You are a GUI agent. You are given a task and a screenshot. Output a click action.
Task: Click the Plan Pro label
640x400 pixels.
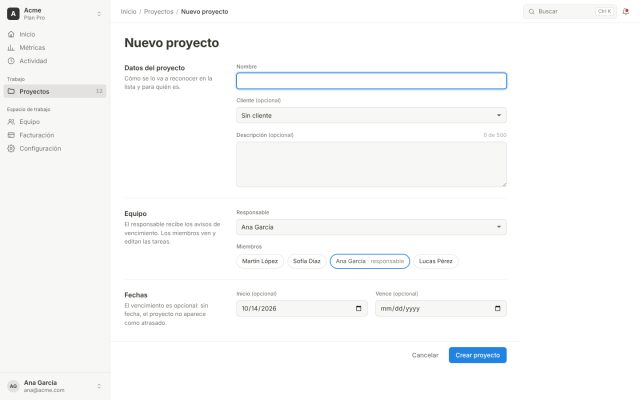tap(34, 18)
